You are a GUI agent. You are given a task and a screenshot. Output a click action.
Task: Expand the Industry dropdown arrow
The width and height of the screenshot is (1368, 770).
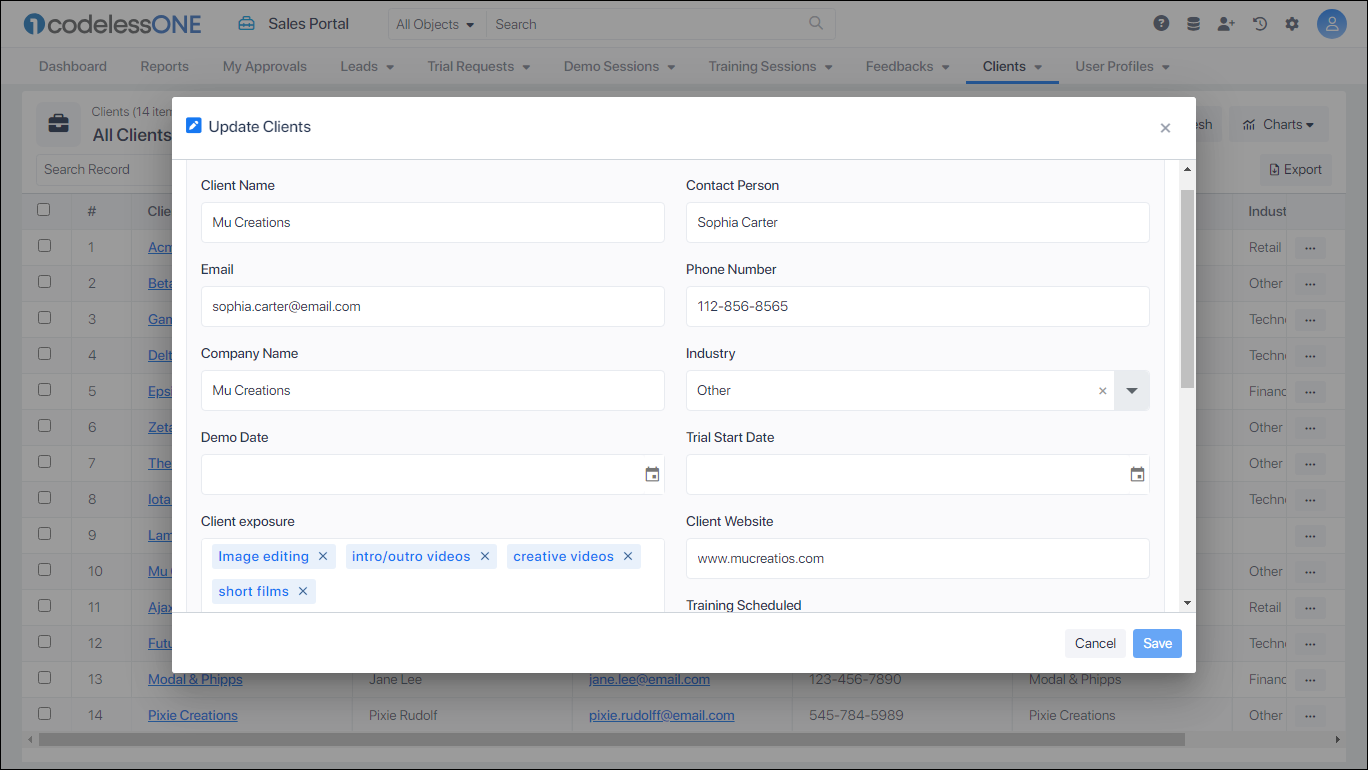[1131, 390]
